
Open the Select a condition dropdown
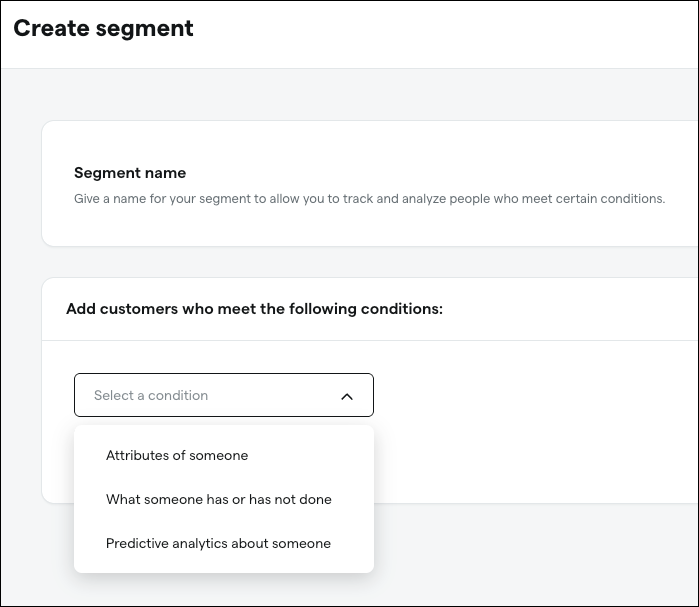tap(224, 395)
